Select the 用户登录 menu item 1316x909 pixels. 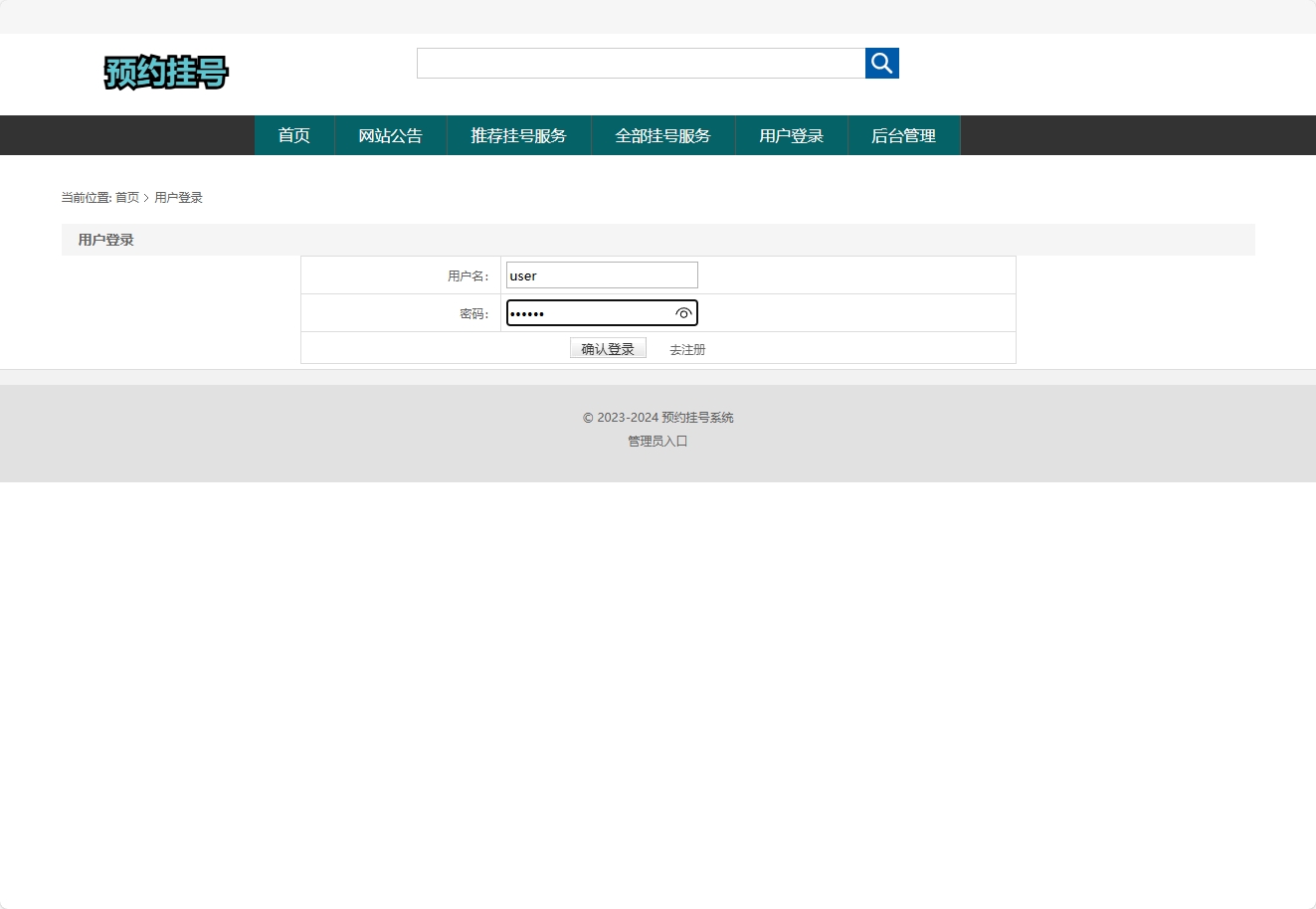(791, 135)
